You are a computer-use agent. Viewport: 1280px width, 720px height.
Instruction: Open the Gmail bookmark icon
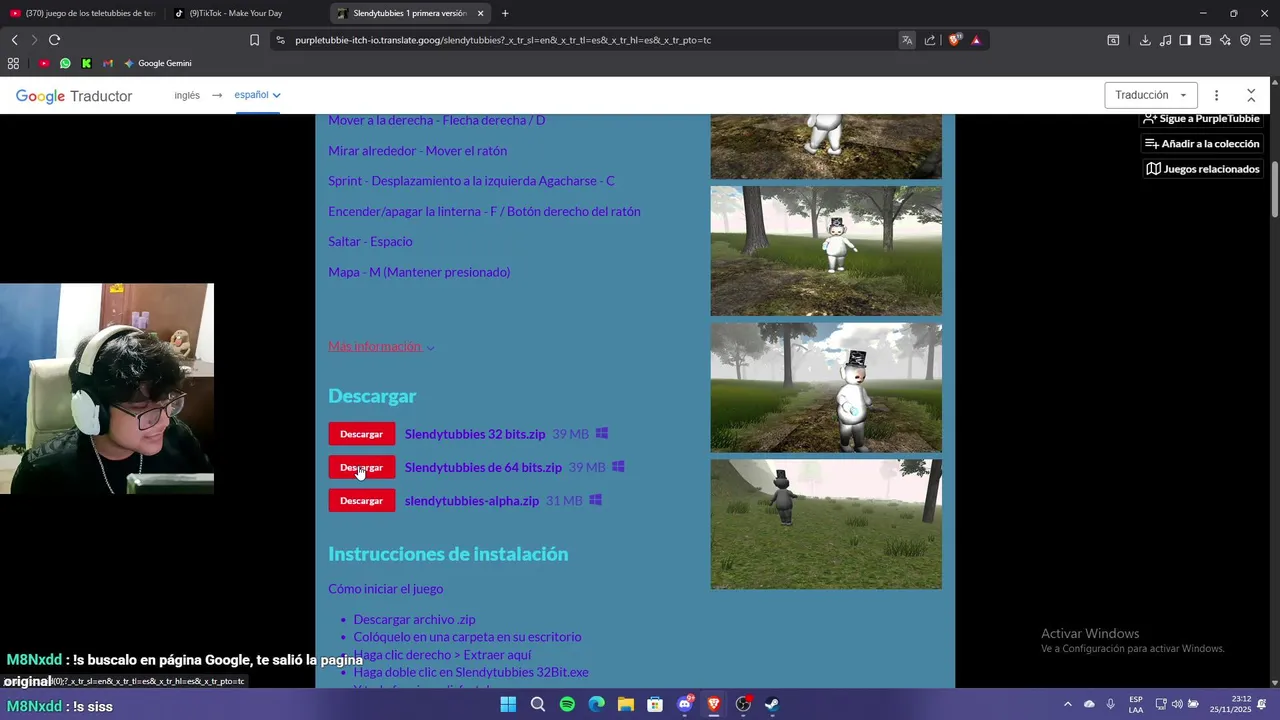[x=108, y=63]
